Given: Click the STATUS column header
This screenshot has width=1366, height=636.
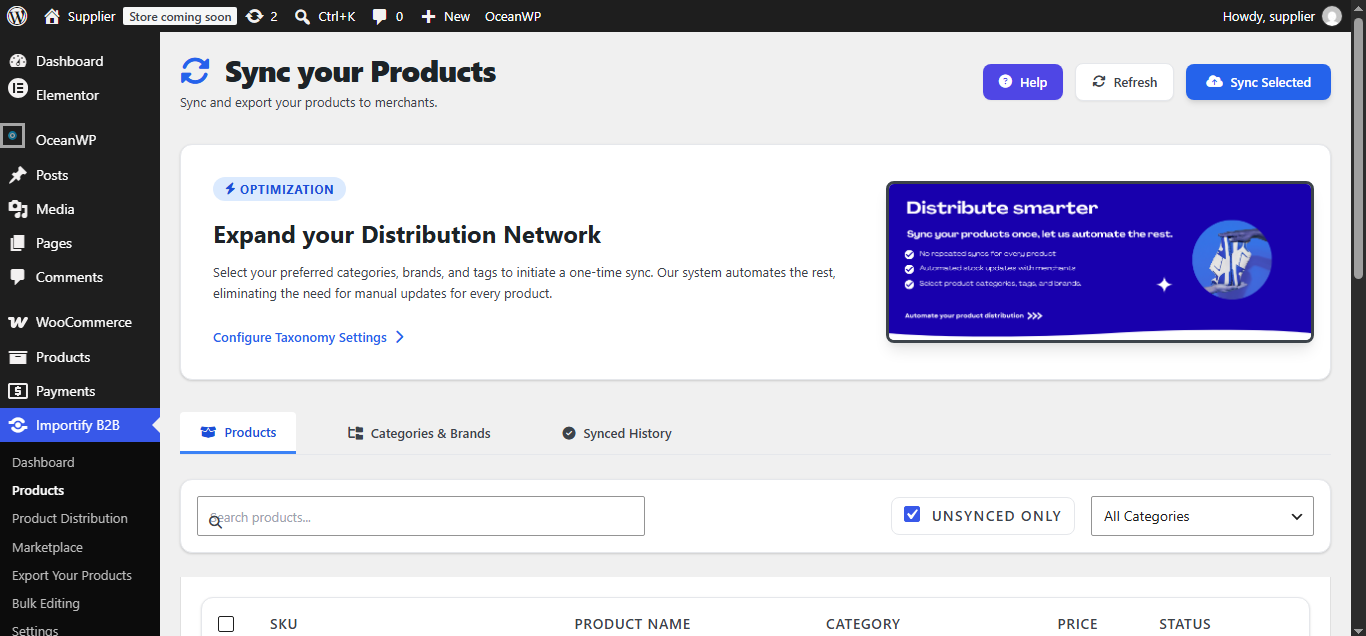Looking at the screenshot, I should [1185, 624].
